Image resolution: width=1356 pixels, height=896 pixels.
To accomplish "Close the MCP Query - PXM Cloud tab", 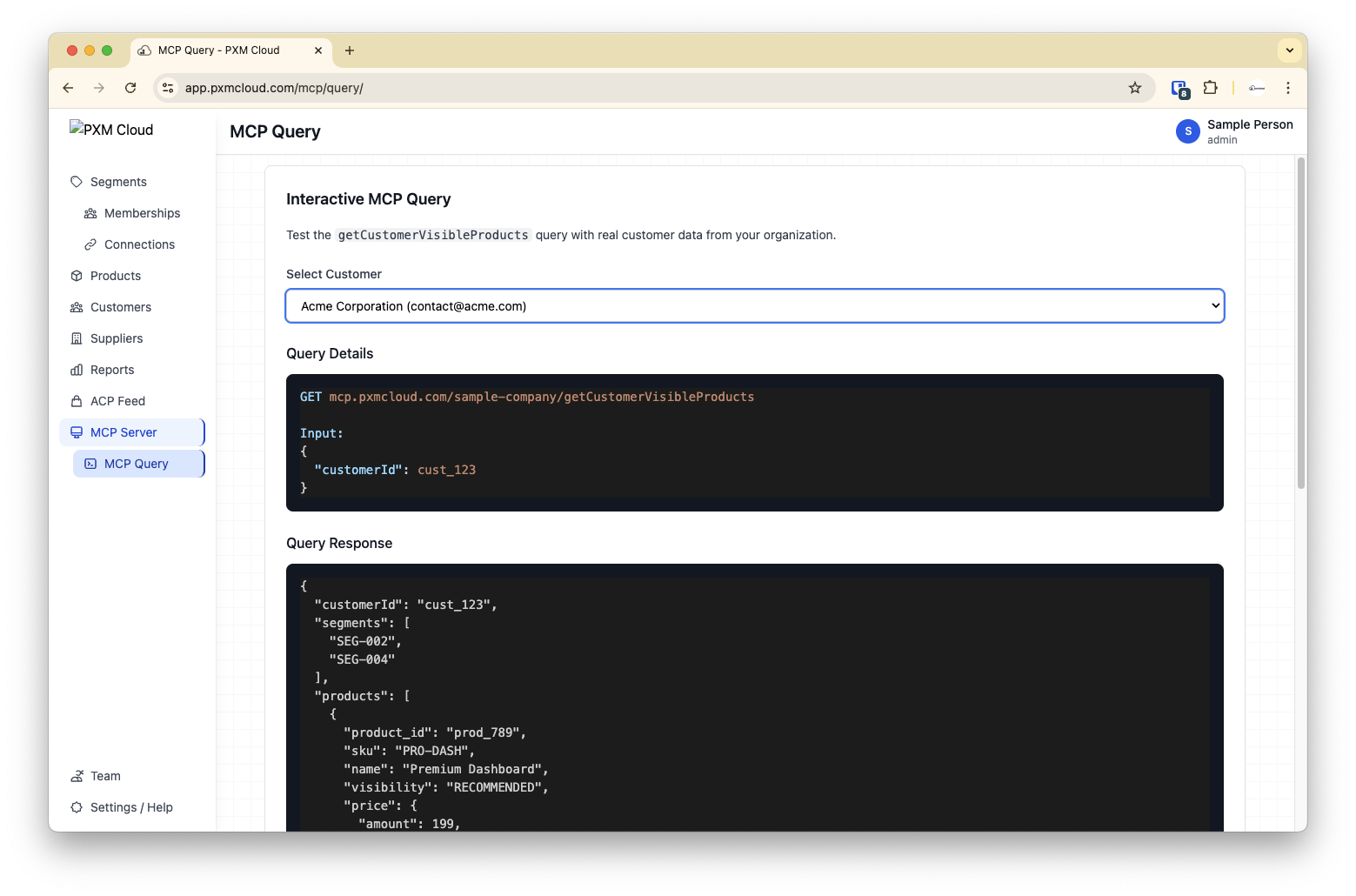I will point(318,50).
